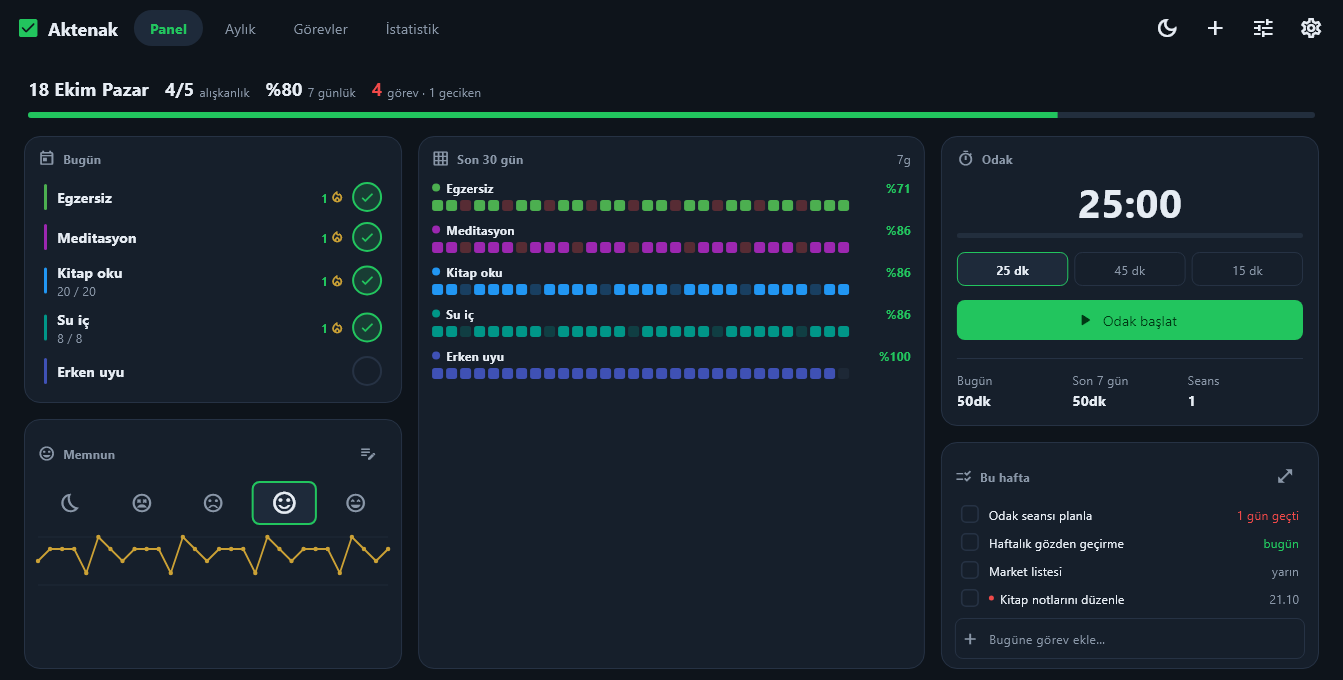Select the frowning mood face
This screenshot has height=680, width=1343.
[213, 503]
